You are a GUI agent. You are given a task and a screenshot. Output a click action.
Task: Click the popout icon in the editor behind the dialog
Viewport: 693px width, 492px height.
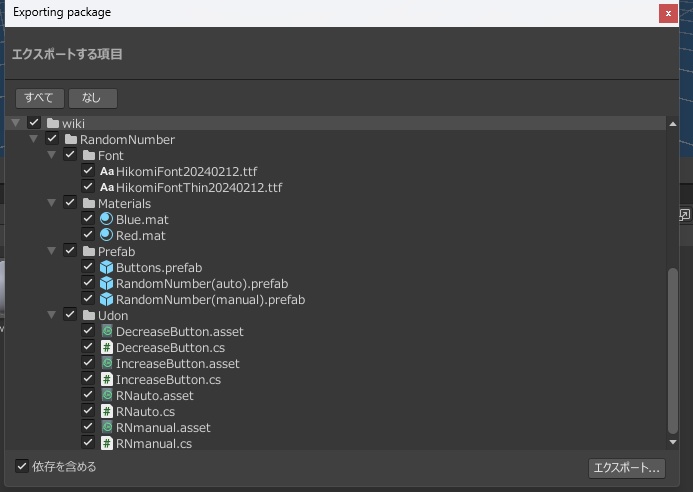685,215
